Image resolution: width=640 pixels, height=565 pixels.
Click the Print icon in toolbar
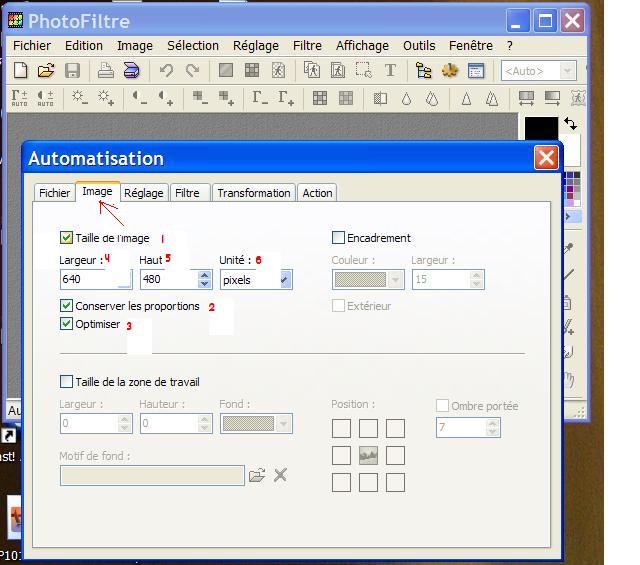pos(106,70)
